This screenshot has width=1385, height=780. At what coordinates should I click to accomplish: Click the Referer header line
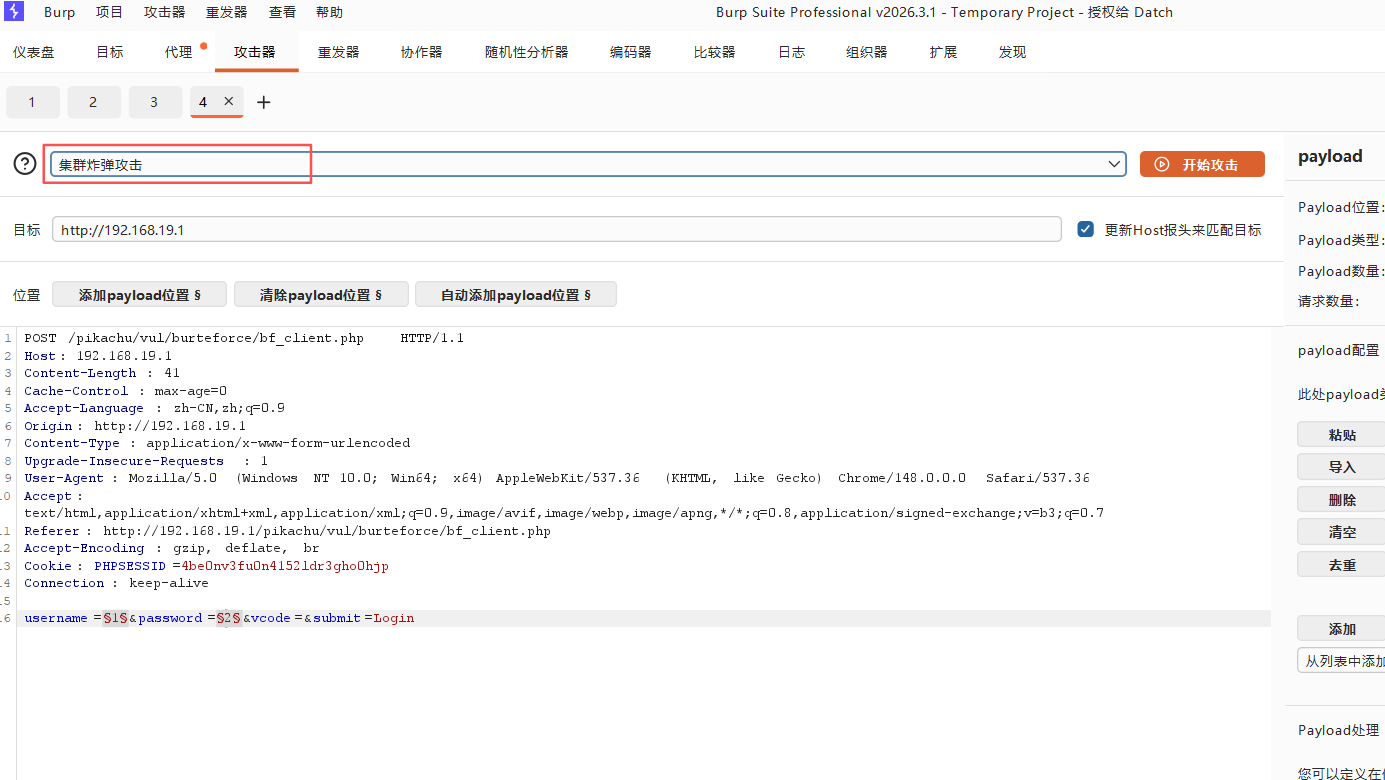287,531
